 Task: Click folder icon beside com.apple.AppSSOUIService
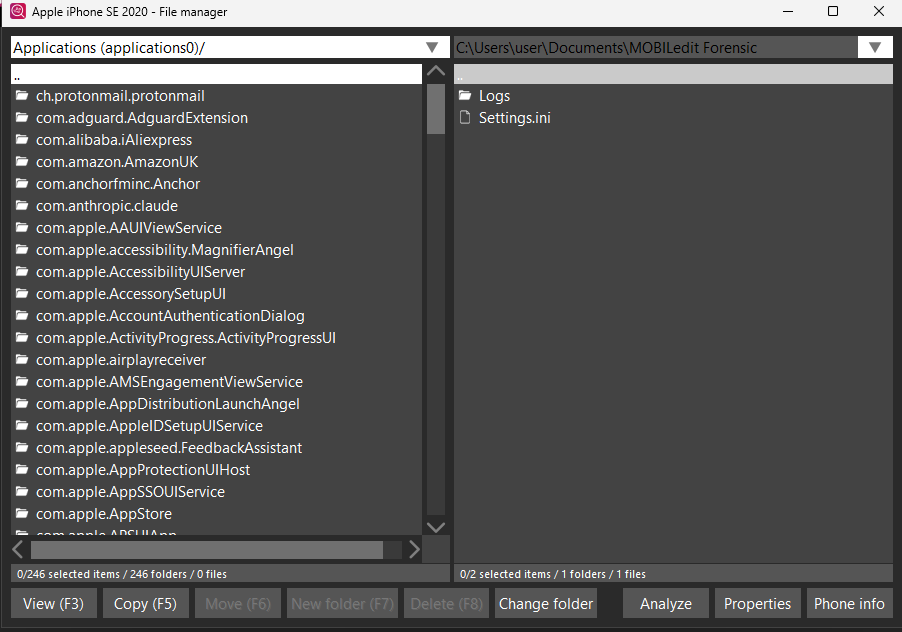coord(22,491)
